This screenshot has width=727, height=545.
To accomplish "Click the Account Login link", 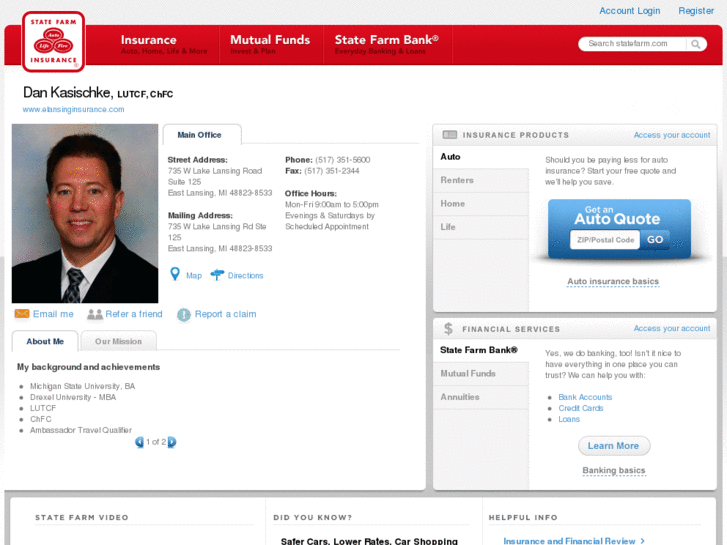I will [629, 11].
